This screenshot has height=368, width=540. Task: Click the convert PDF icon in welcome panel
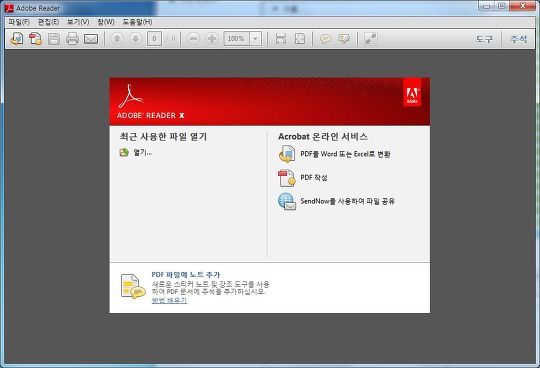pyautogui.click(x=287, y=154)
